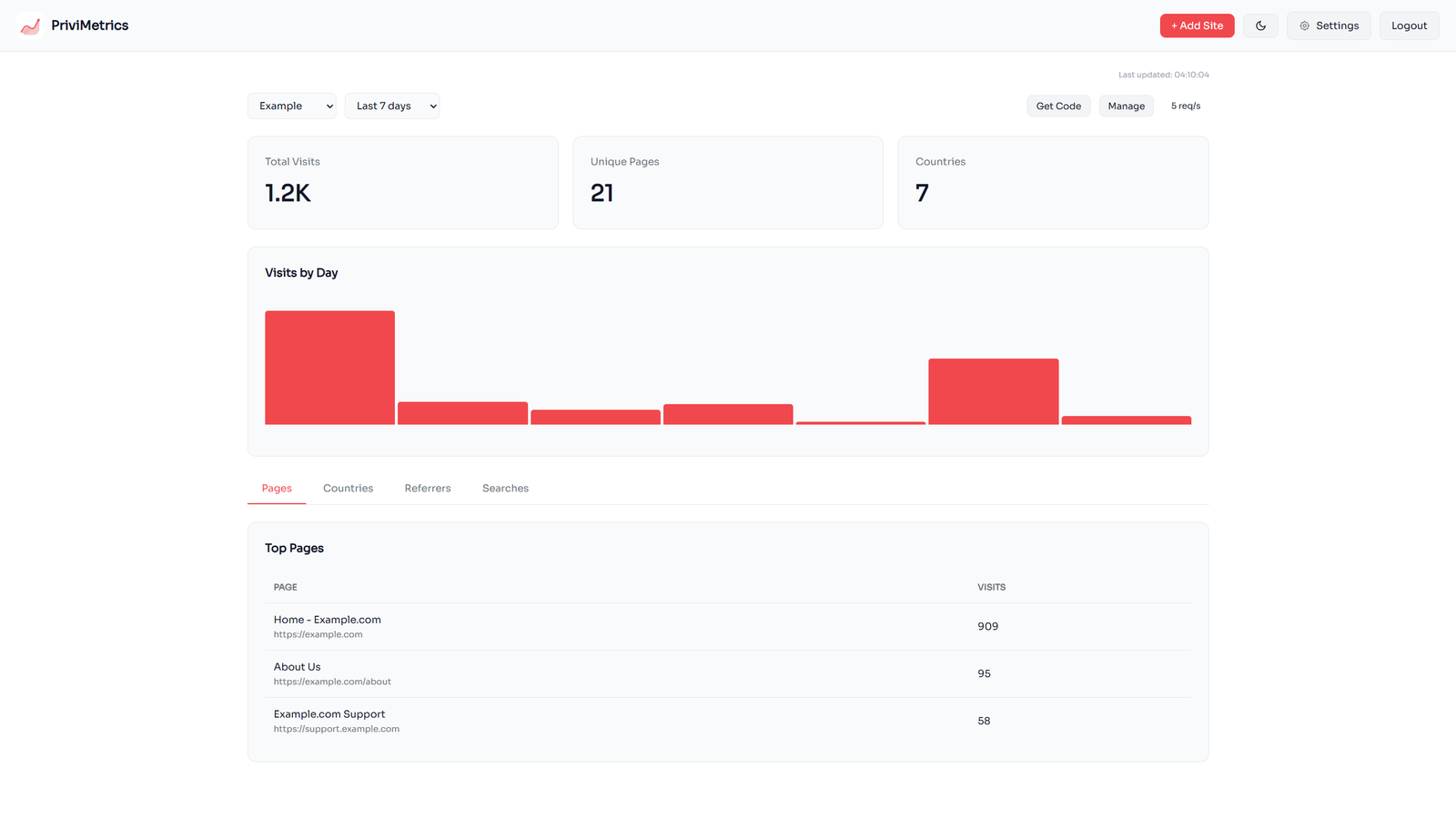Open the Example site dropdown
The image size is (1456, 819).
coord(291,106)
